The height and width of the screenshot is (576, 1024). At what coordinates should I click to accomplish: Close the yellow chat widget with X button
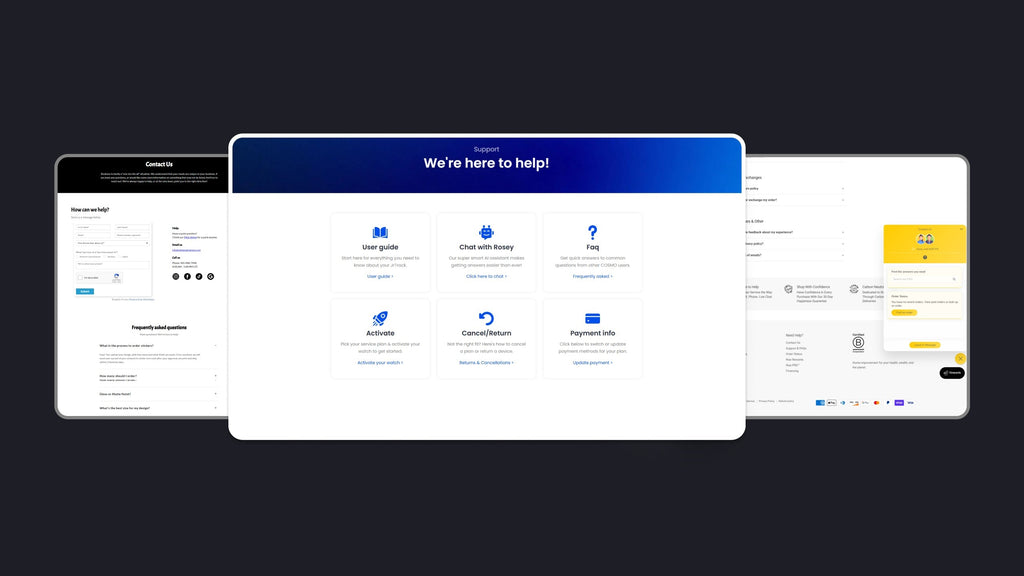tap(960, 358)
